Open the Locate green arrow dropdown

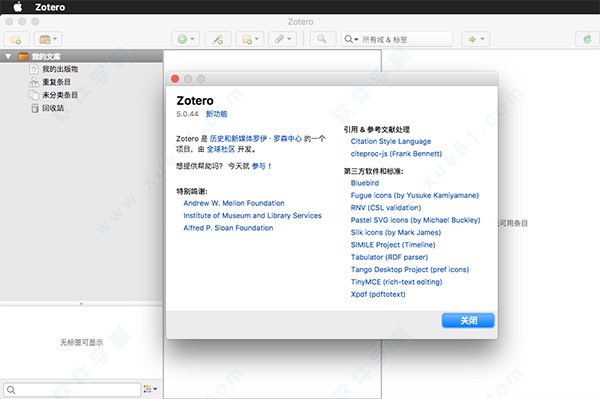[x=476, y=39]
